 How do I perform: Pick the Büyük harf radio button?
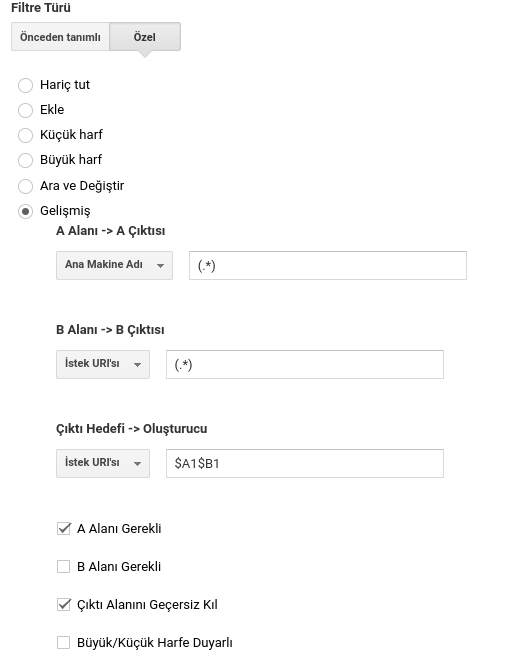tap(25, 160)
